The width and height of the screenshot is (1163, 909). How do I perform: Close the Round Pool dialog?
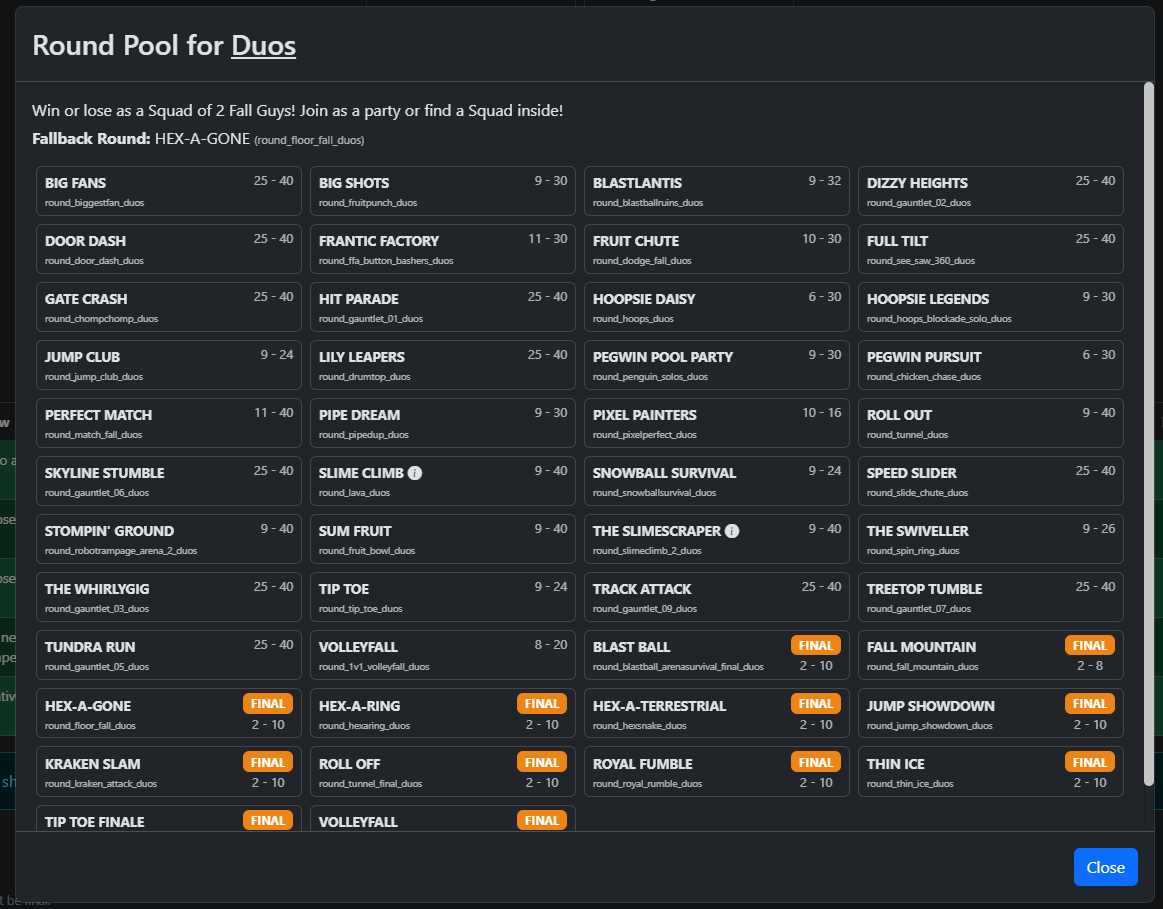(1105, 867)
